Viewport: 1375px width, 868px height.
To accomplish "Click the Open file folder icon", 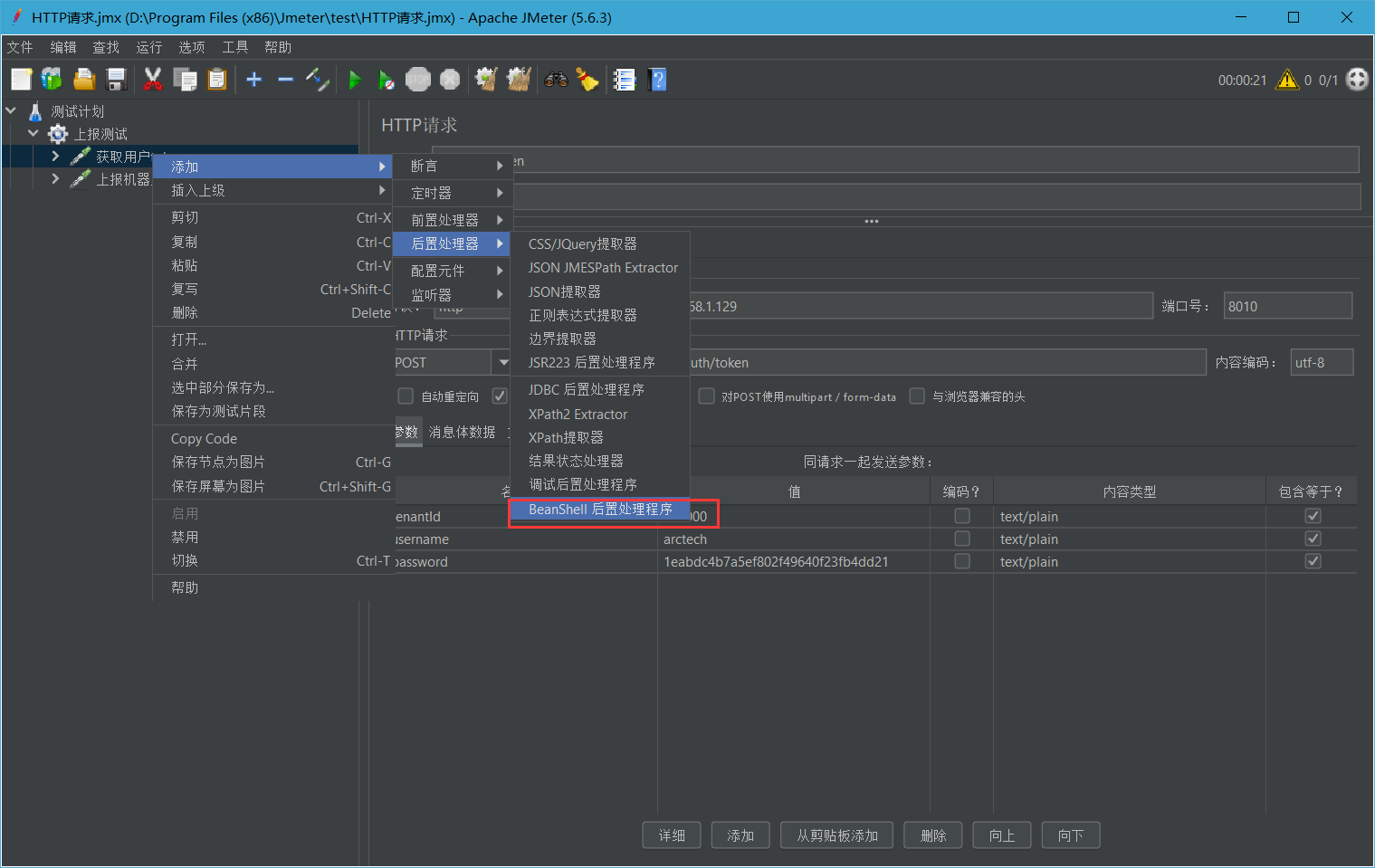I will point(84,80).
